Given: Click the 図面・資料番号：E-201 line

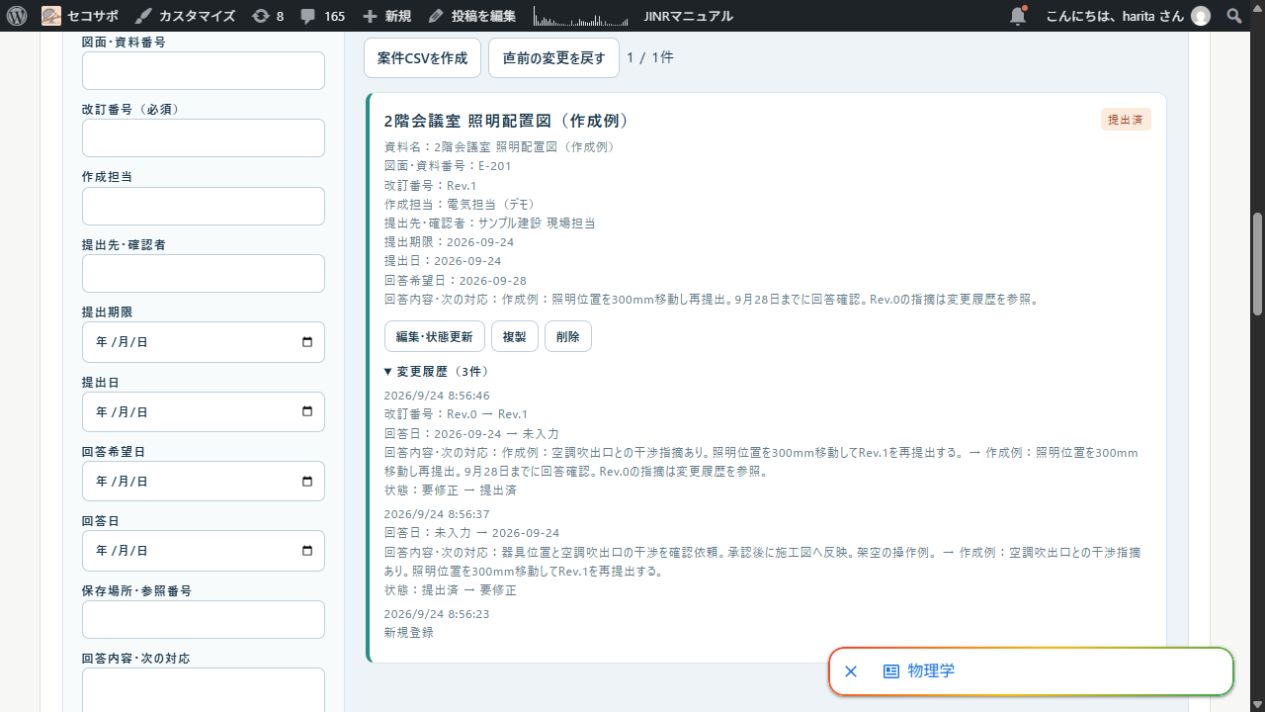Looking at the screenshot, I should [x=447, y=166].
